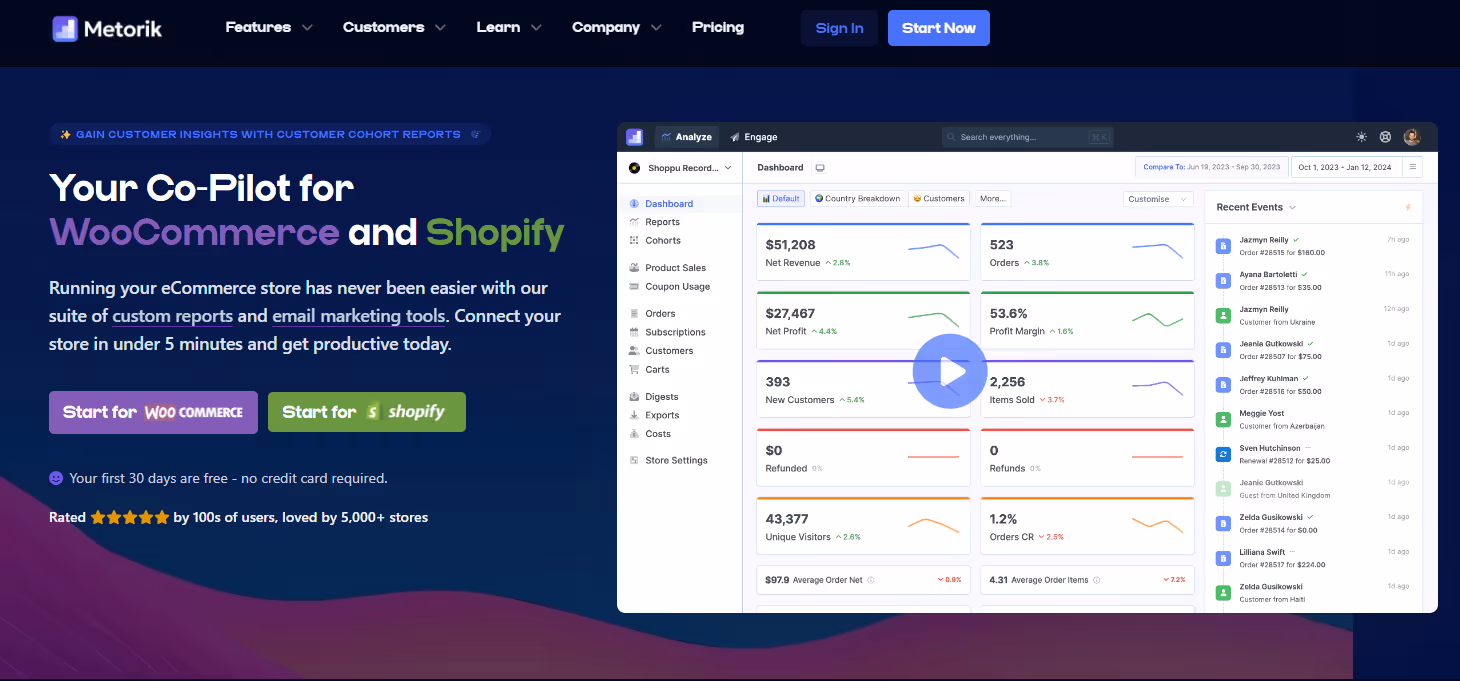Open the $27,467 Net Profit card

863,321
